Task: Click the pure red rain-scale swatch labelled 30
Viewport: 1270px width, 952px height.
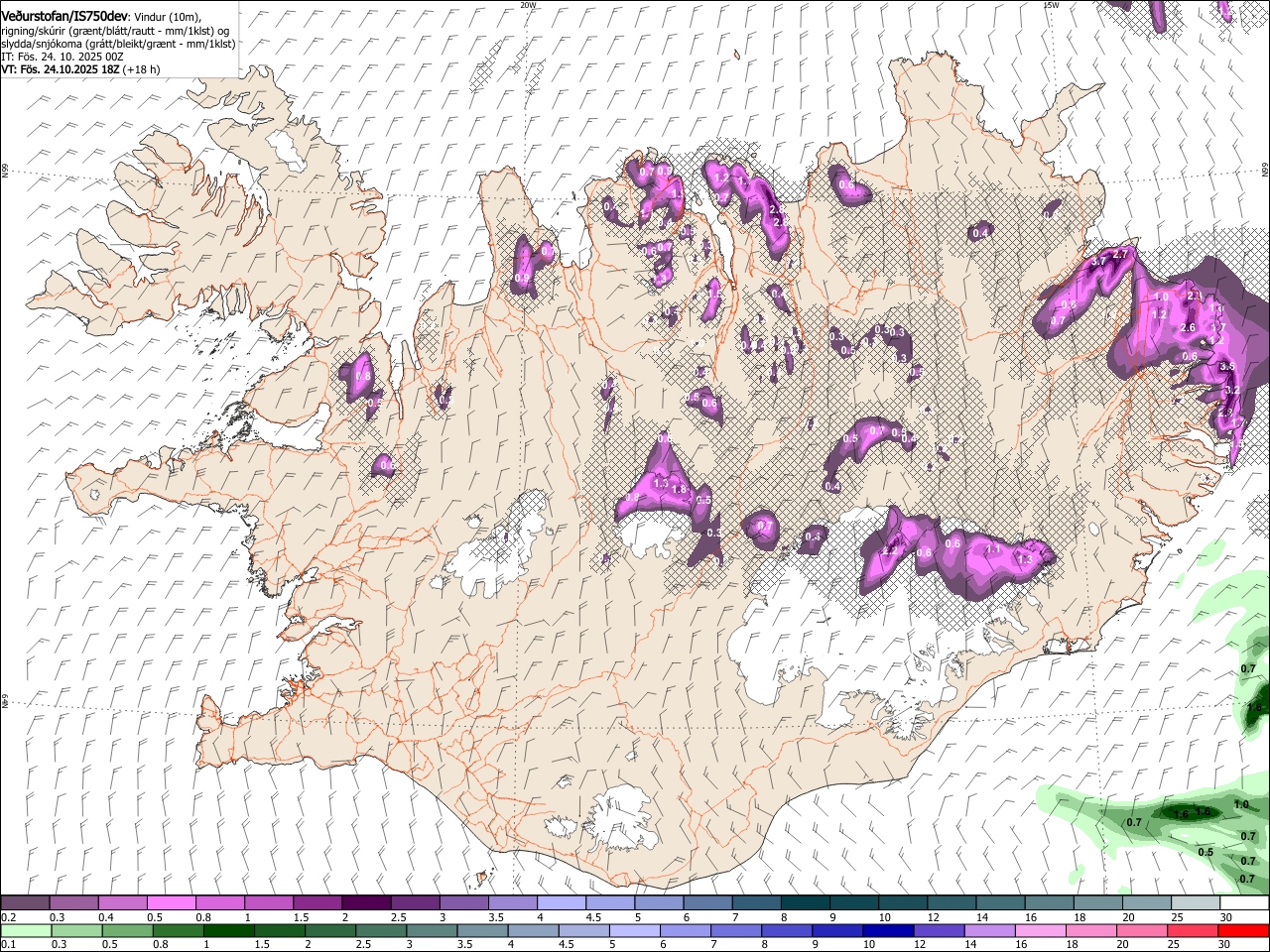Action: (1243, 930)
